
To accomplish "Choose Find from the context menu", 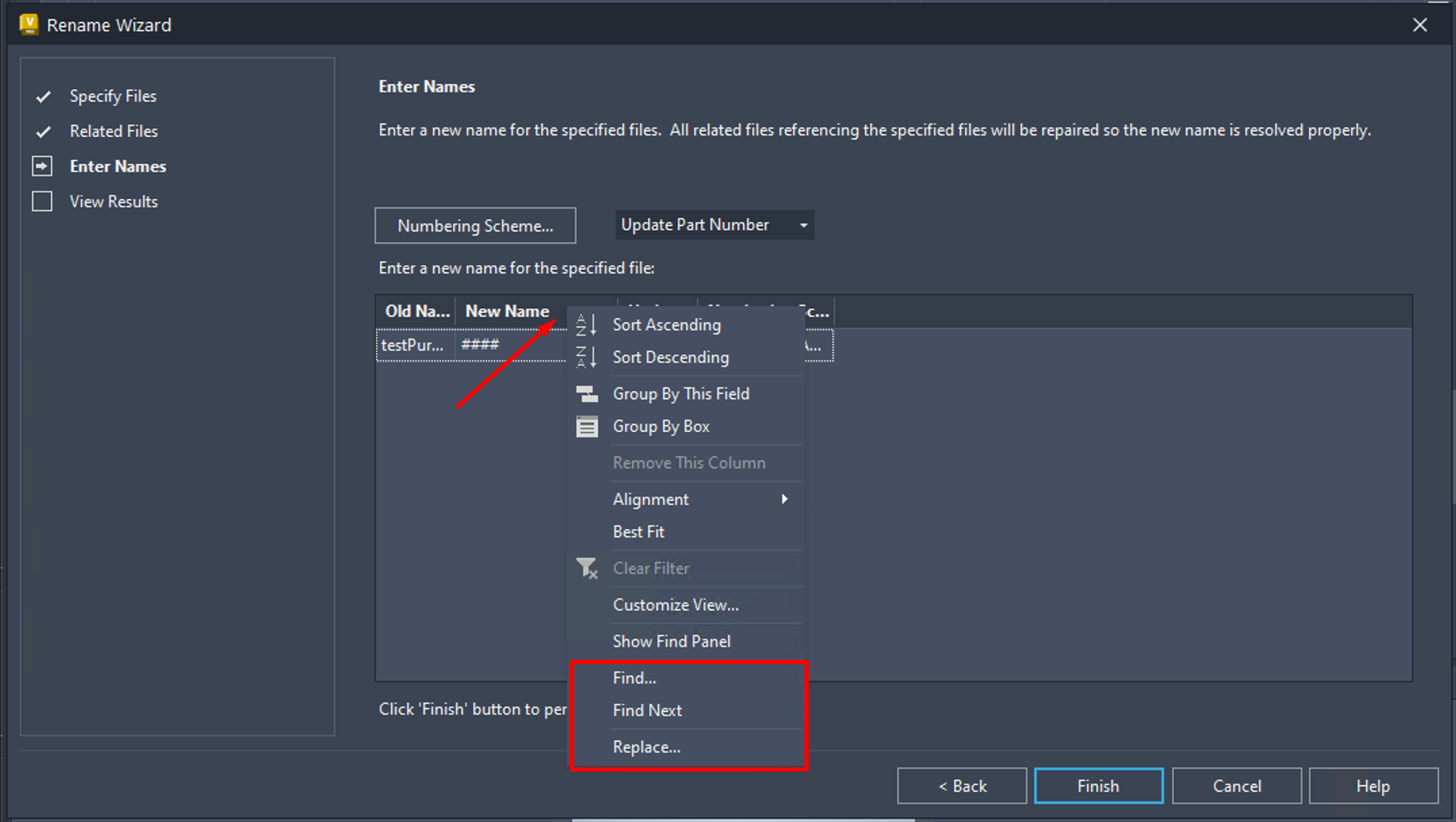I will tap(634, 677).
